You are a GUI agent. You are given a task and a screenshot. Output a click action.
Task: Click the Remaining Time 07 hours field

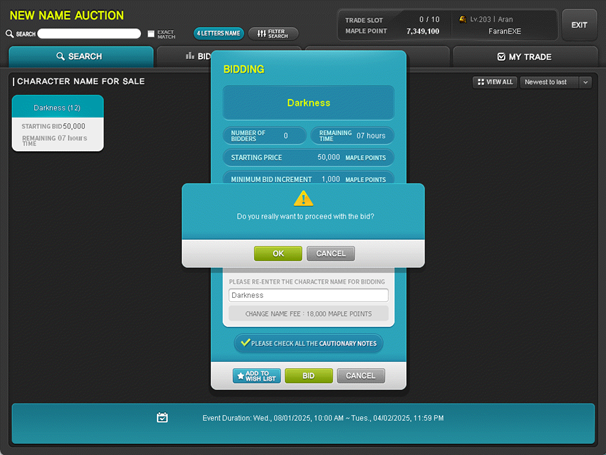pyautogui.click(x=352, y=136)
